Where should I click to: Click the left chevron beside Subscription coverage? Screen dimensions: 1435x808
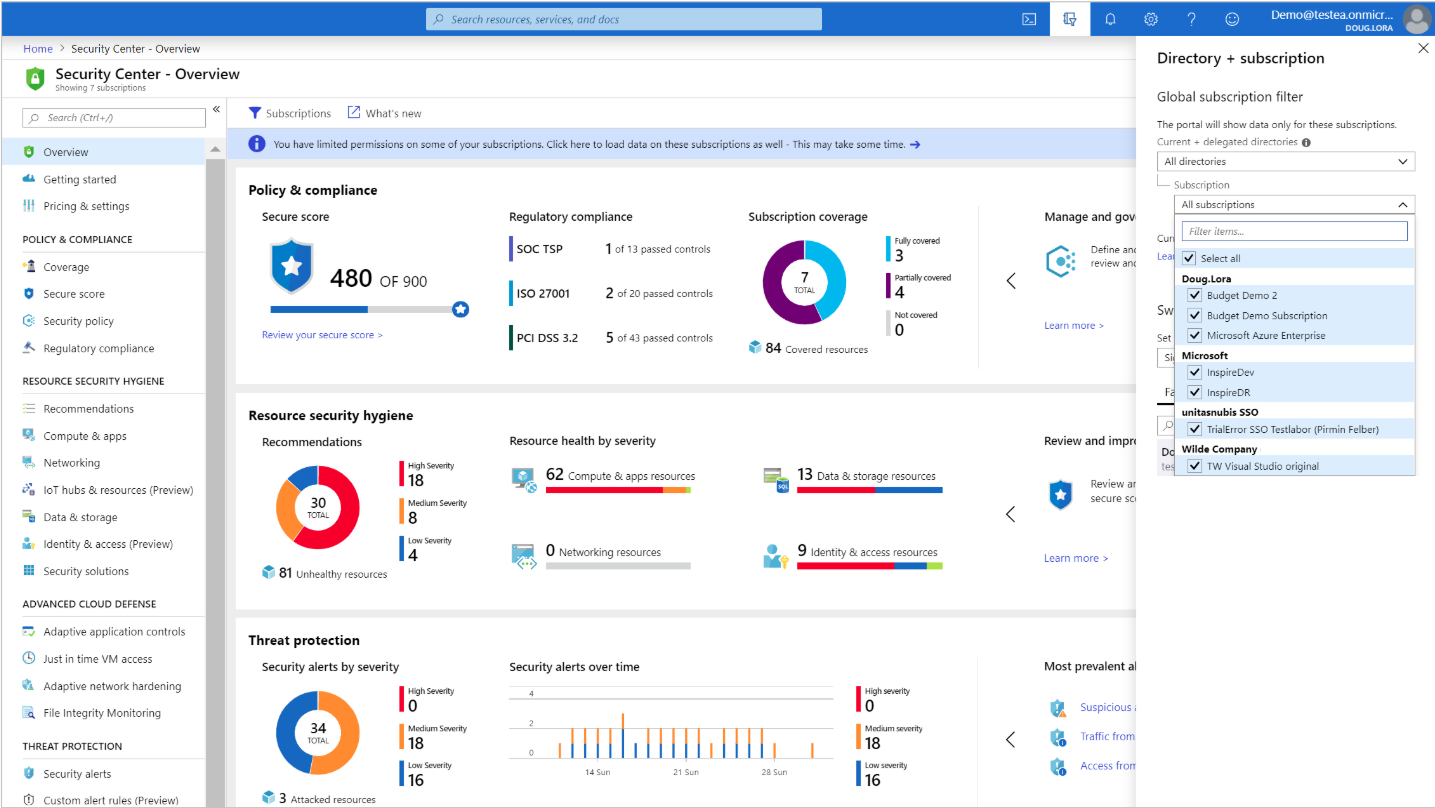coord(1010,281)
